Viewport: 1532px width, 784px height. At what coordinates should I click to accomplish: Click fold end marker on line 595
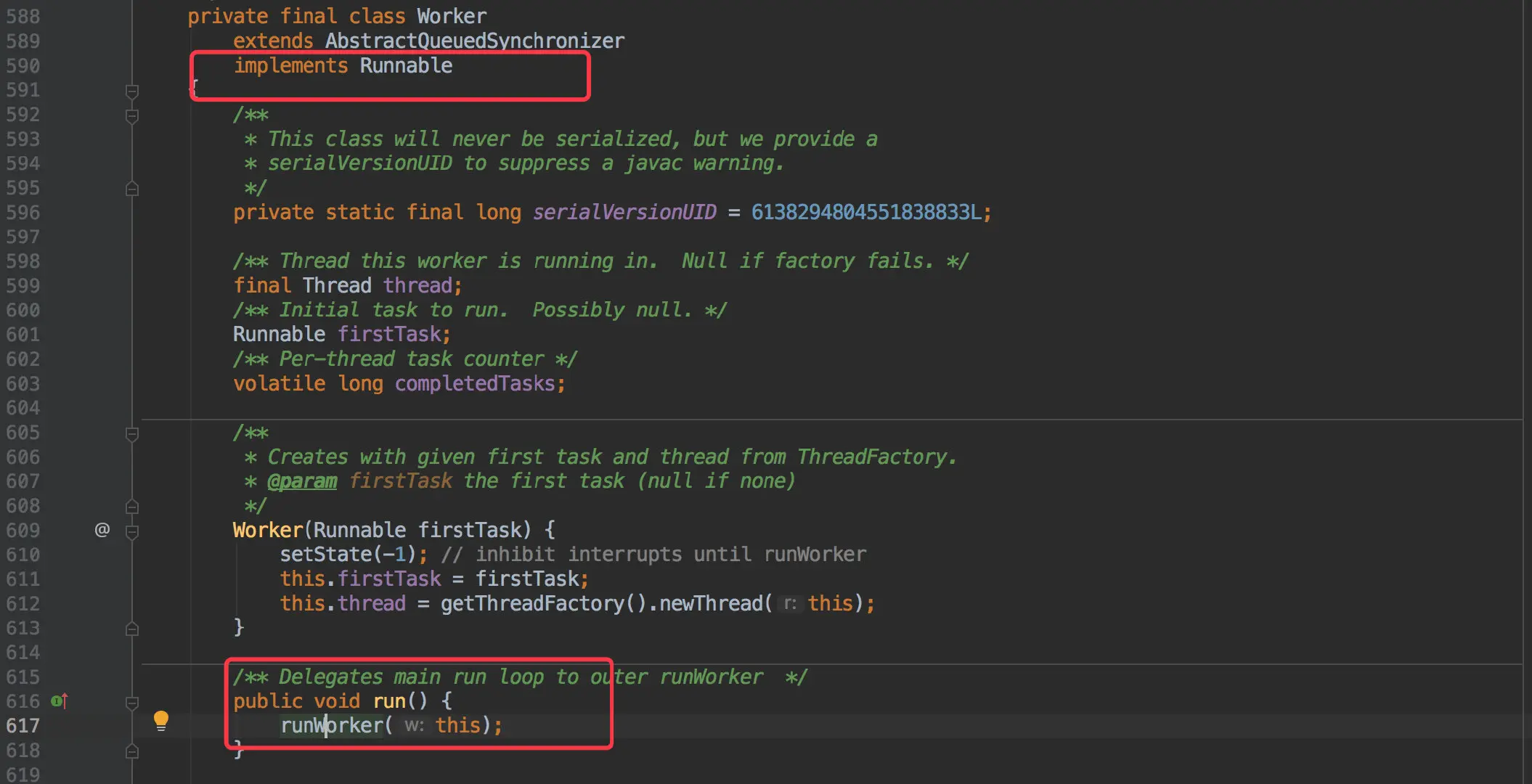(x=132, y=189)
